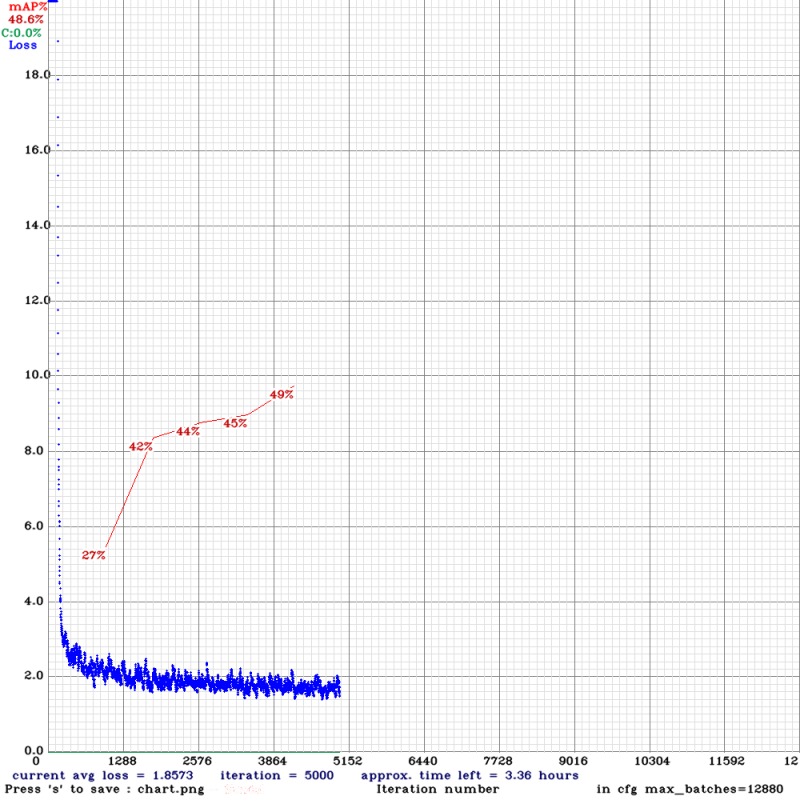This screenshot has height=800, width=800.
Task: Click the 48.6% current mAP value
Action: tap(26, 19)
